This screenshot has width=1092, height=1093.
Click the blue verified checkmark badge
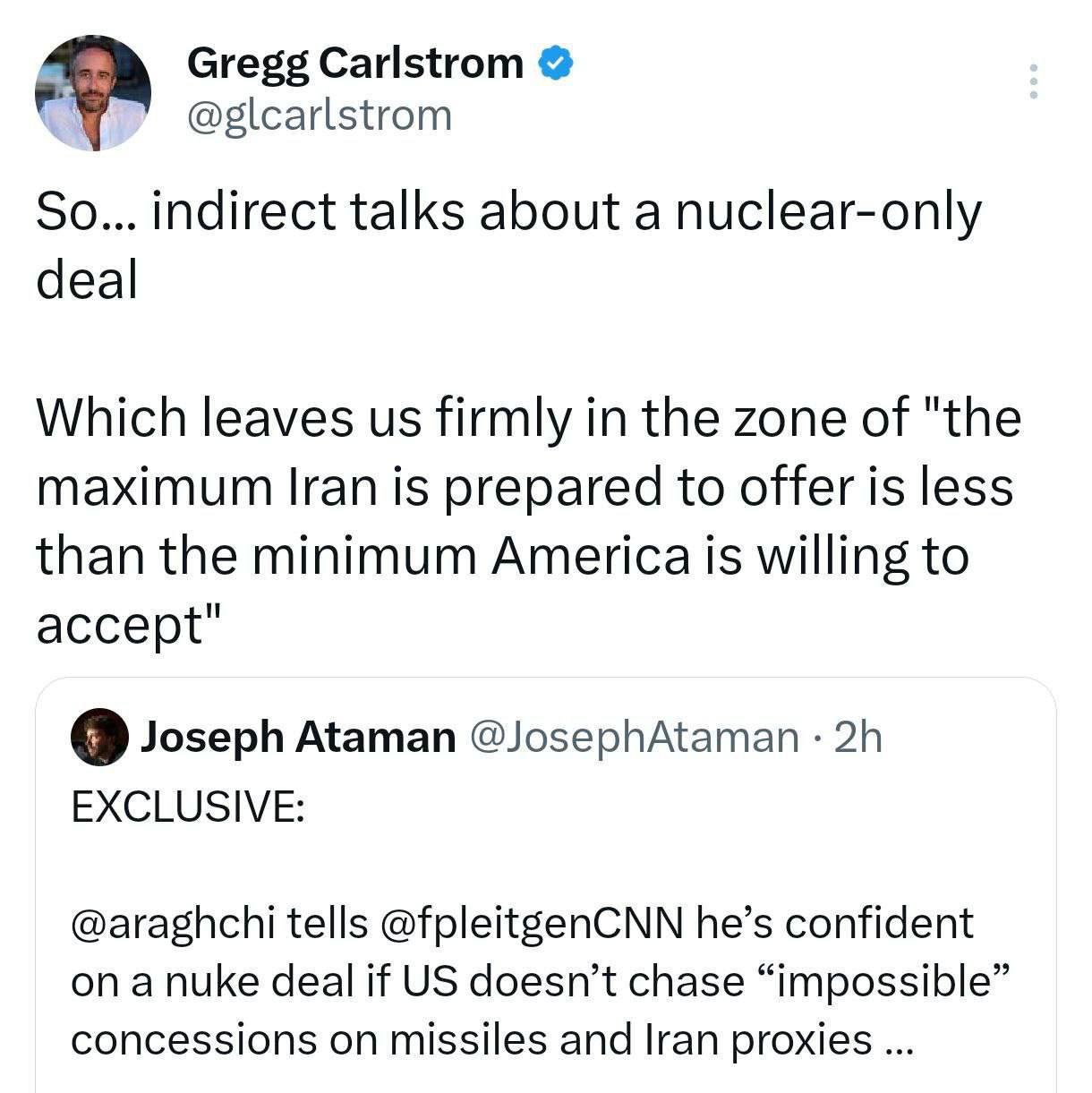556,63
